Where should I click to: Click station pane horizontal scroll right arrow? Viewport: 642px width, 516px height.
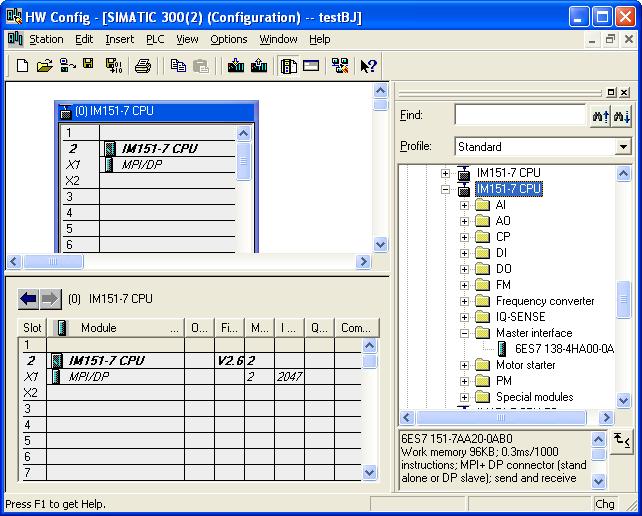(x=363, y=261)
